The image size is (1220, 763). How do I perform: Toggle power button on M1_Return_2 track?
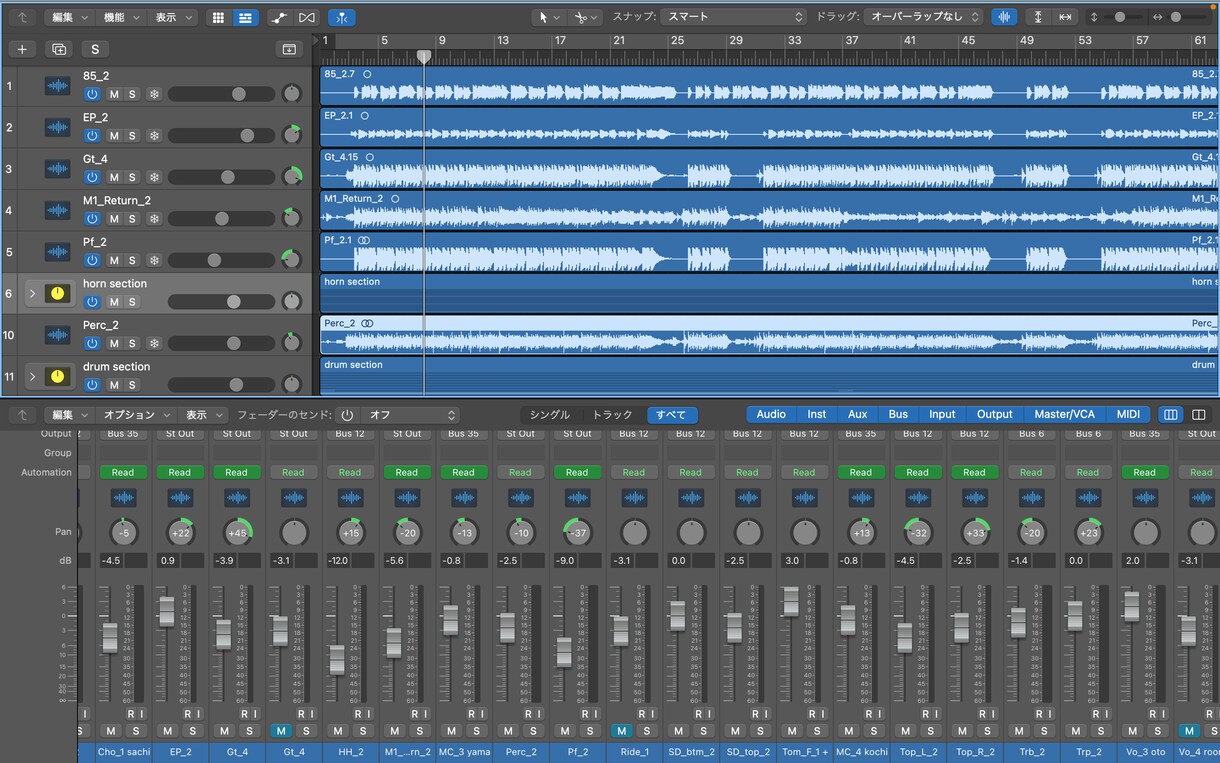pos(92,218)
